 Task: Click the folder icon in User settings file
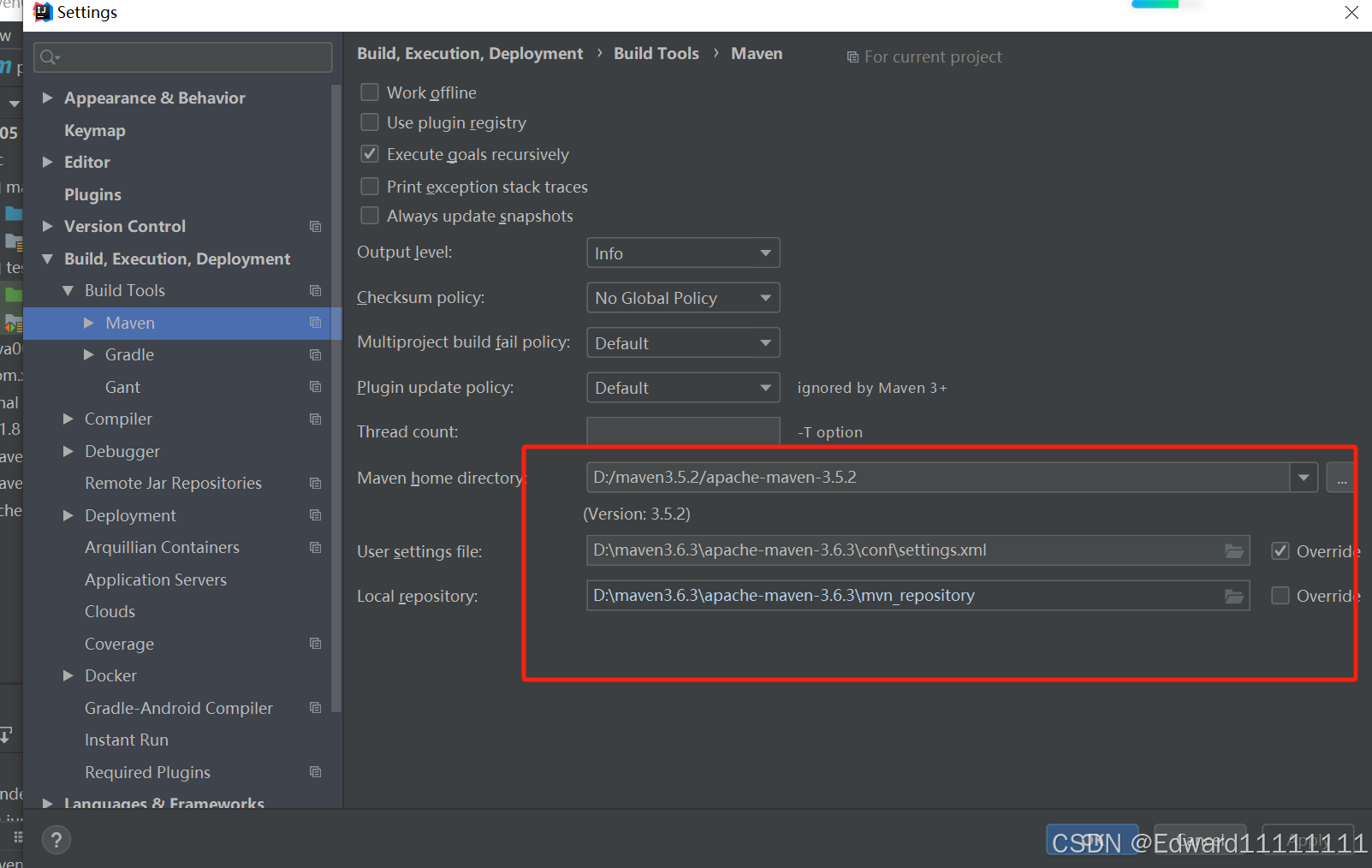point(1234,550)
